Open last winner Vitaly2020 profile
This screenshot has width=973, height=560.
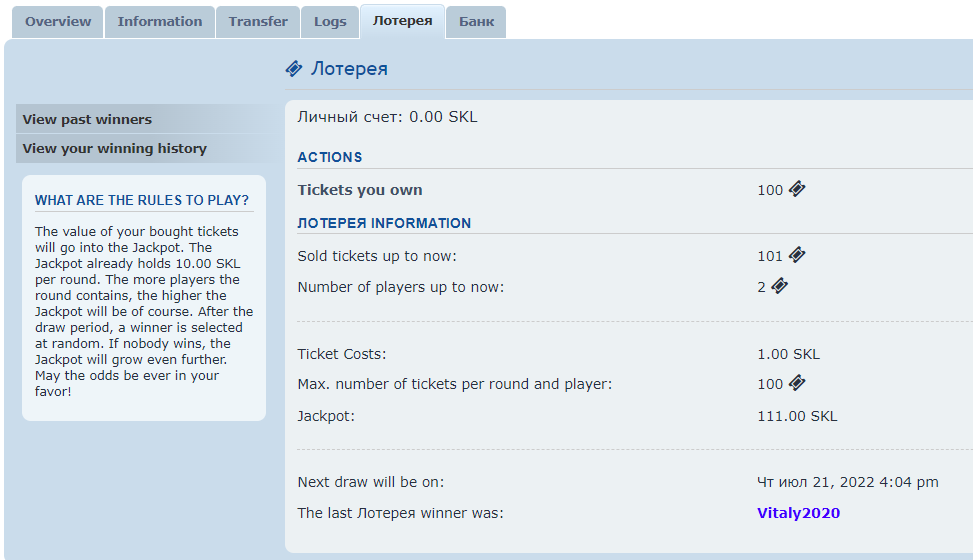[798, 513]
